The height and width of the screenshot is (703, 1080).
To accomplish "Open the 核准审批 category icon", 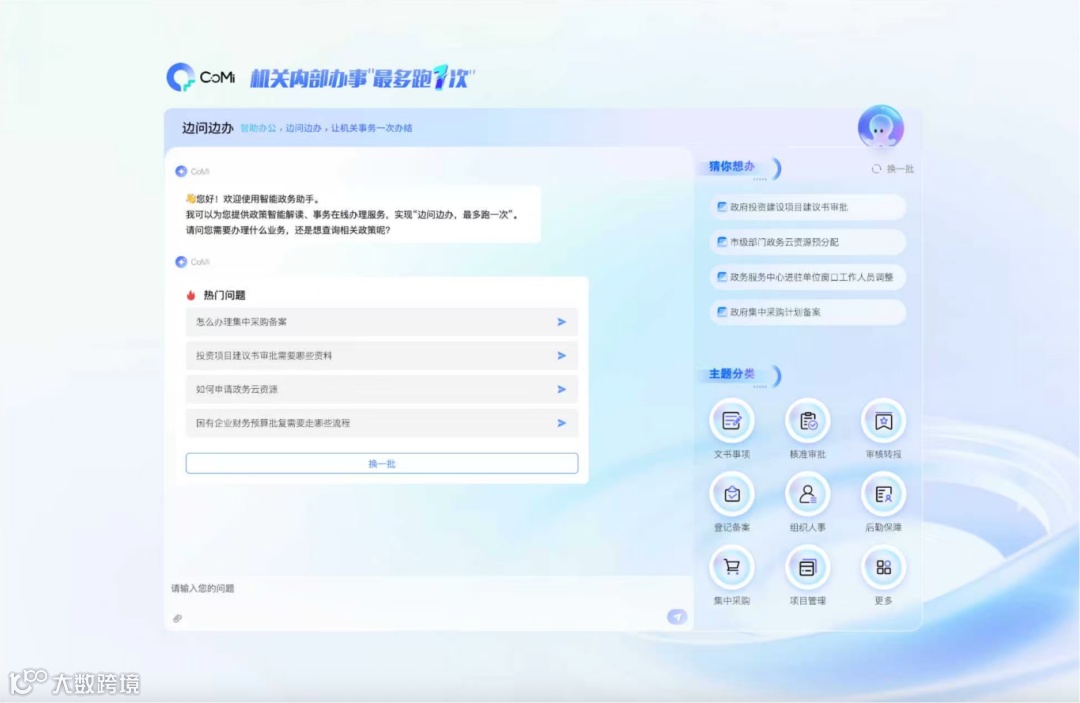I will pyautogui.click(x=808, y=420).
